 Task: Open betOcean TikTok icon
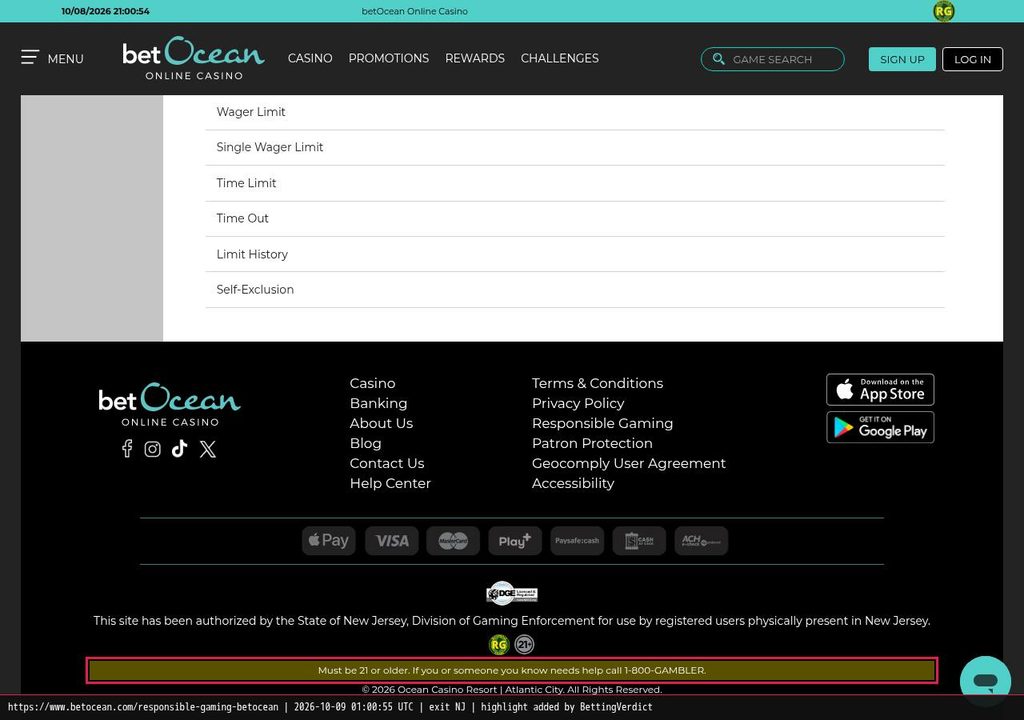pyautogui.click(x=180, y=449)
